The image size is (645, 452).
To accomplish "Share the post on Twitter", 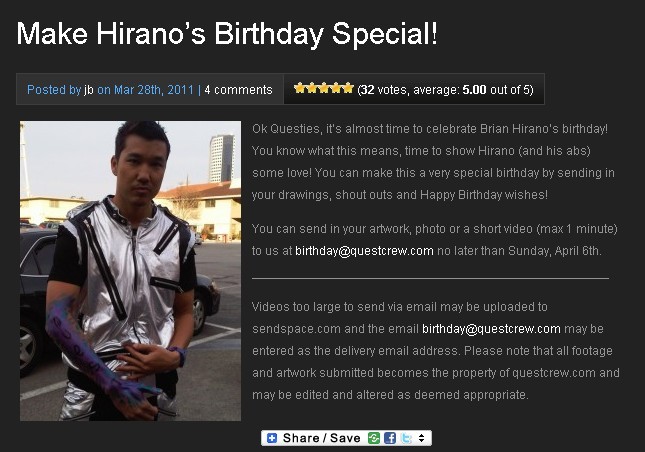I will point(406,438).
